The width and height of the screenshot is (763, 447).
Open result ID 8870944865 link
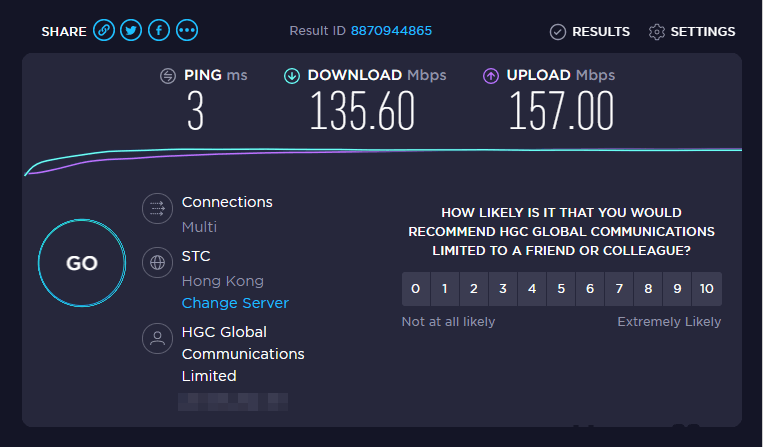[391, 31]
